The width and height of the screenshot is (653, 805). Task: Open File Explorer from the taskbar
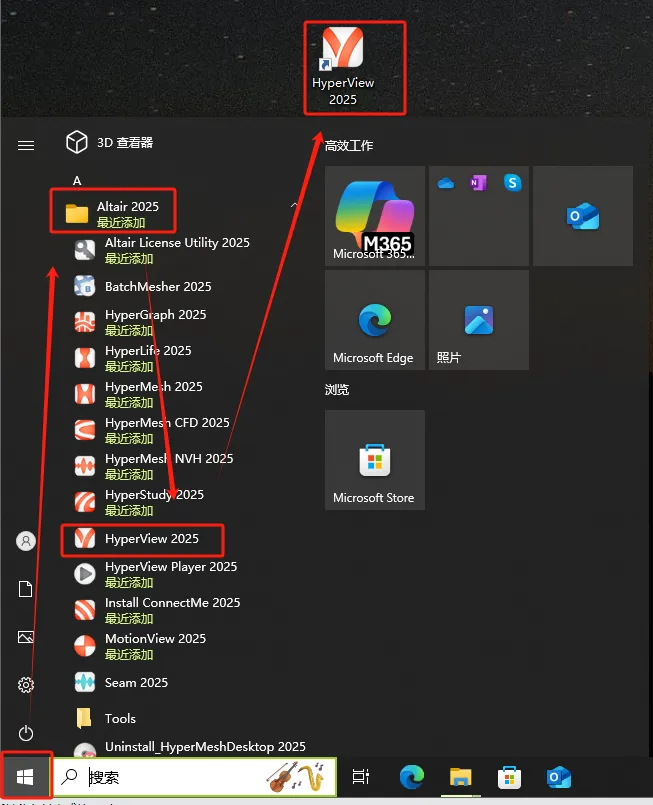pyautogui.click(x=460, y=777)
